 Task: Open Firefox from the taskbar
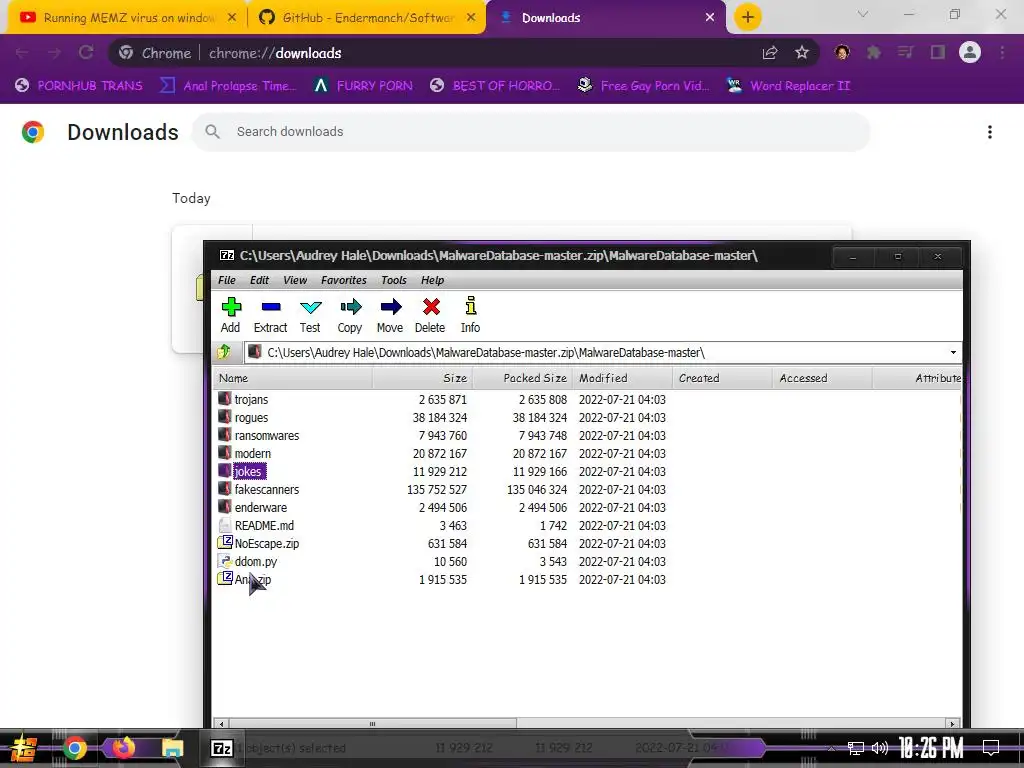[x=123, y=748]
